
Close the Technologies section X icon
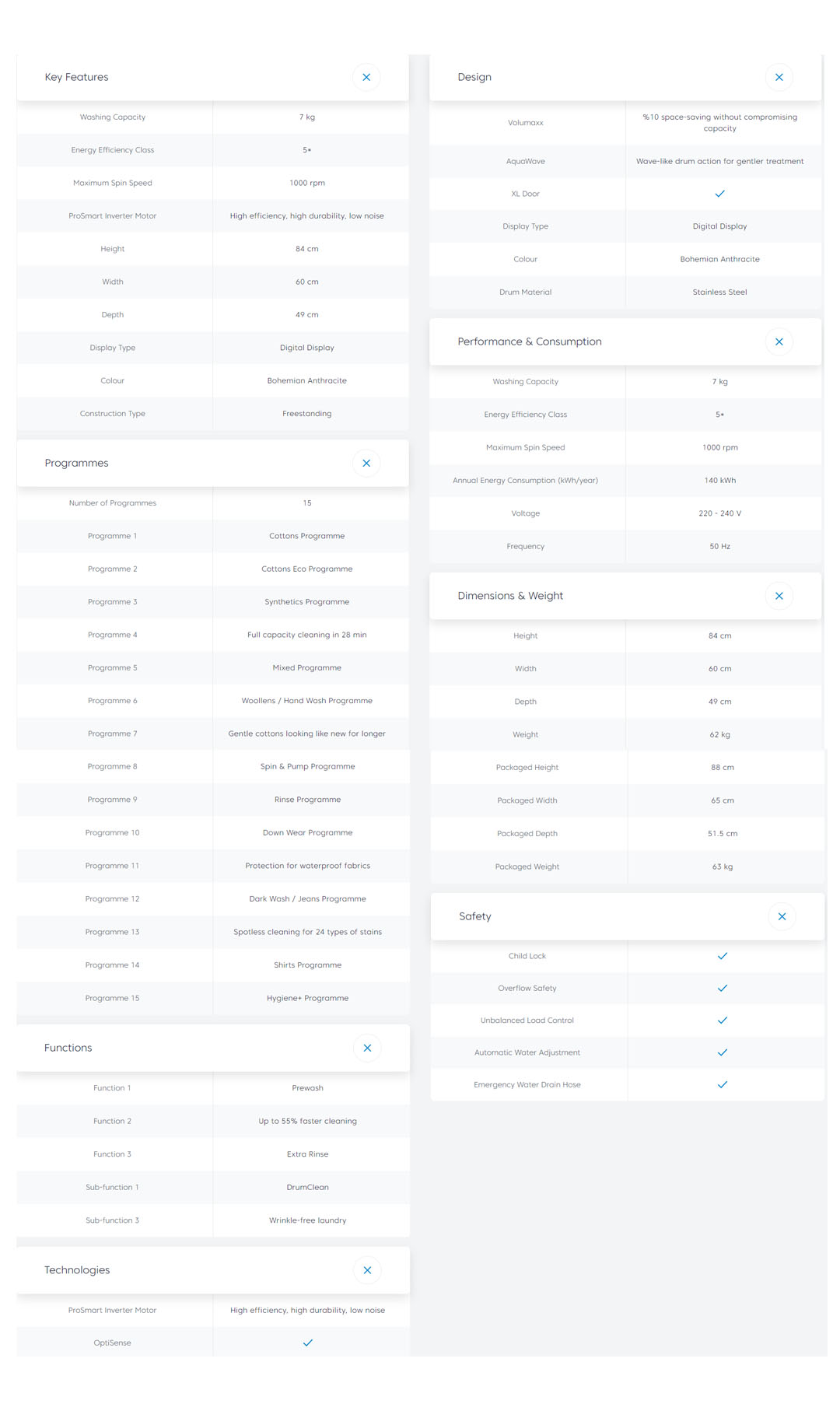coord(367,1270)
